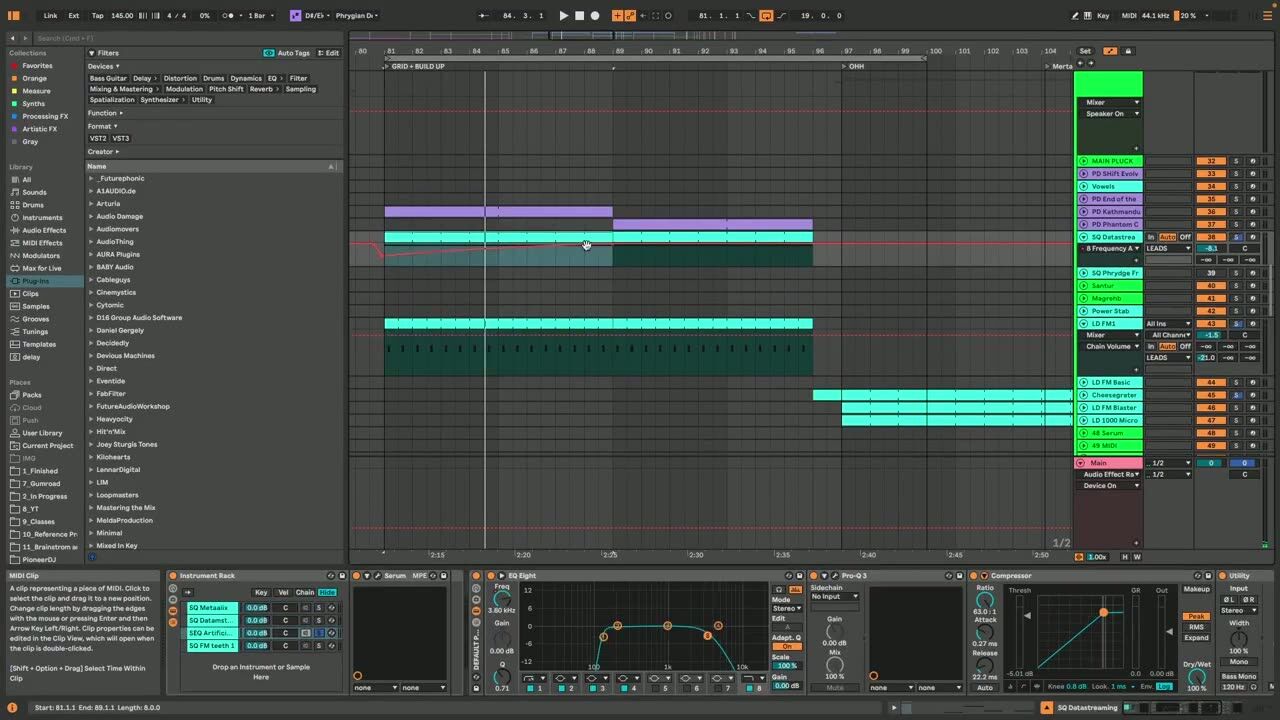Open the Sounds library category
The image size is (1280, 720).
tap(34, 192)
